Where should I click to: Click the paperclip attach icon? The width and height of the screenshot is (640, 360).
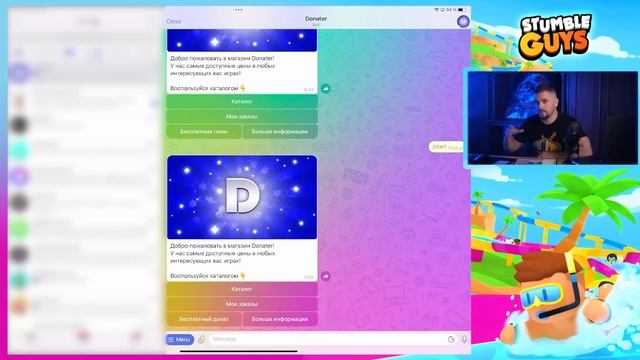click(202, 339)
